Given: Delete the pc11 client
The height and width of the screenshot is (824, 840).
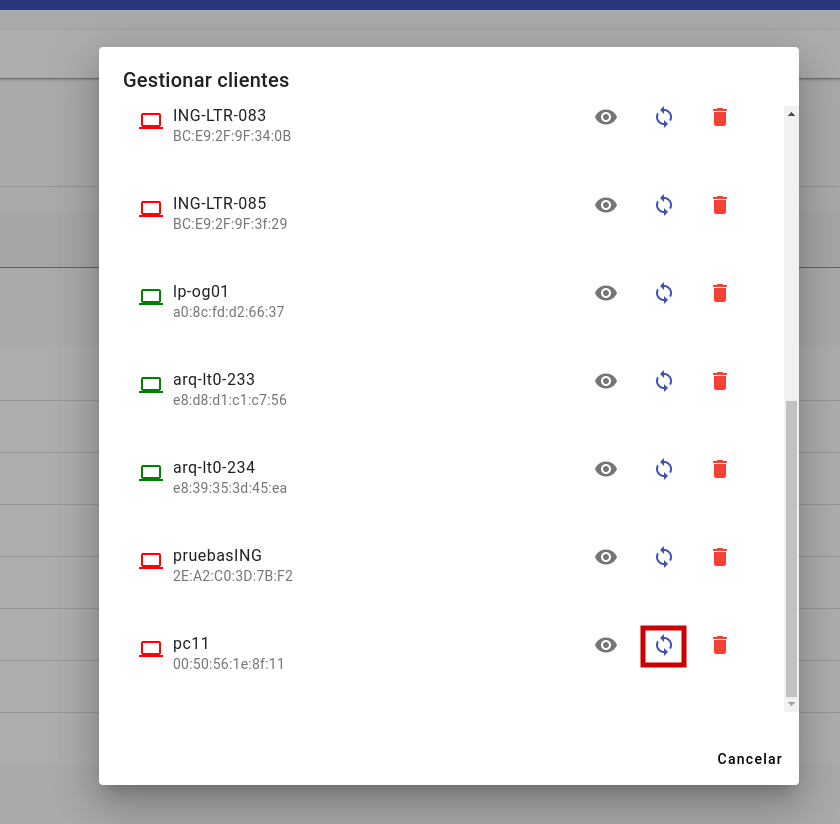Looking at the screenshot, I should coord(719,645).
